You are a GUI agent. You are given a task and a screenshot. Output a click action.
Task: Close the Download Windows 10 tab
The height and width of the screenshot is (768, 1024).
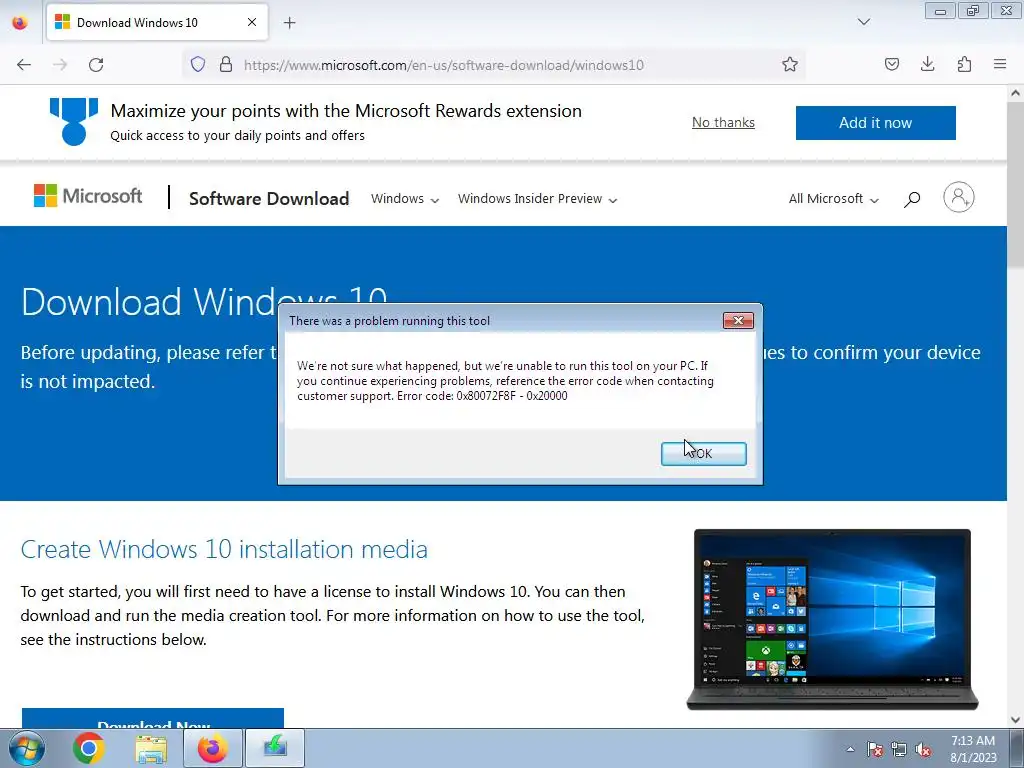click(x=251, y=22)
